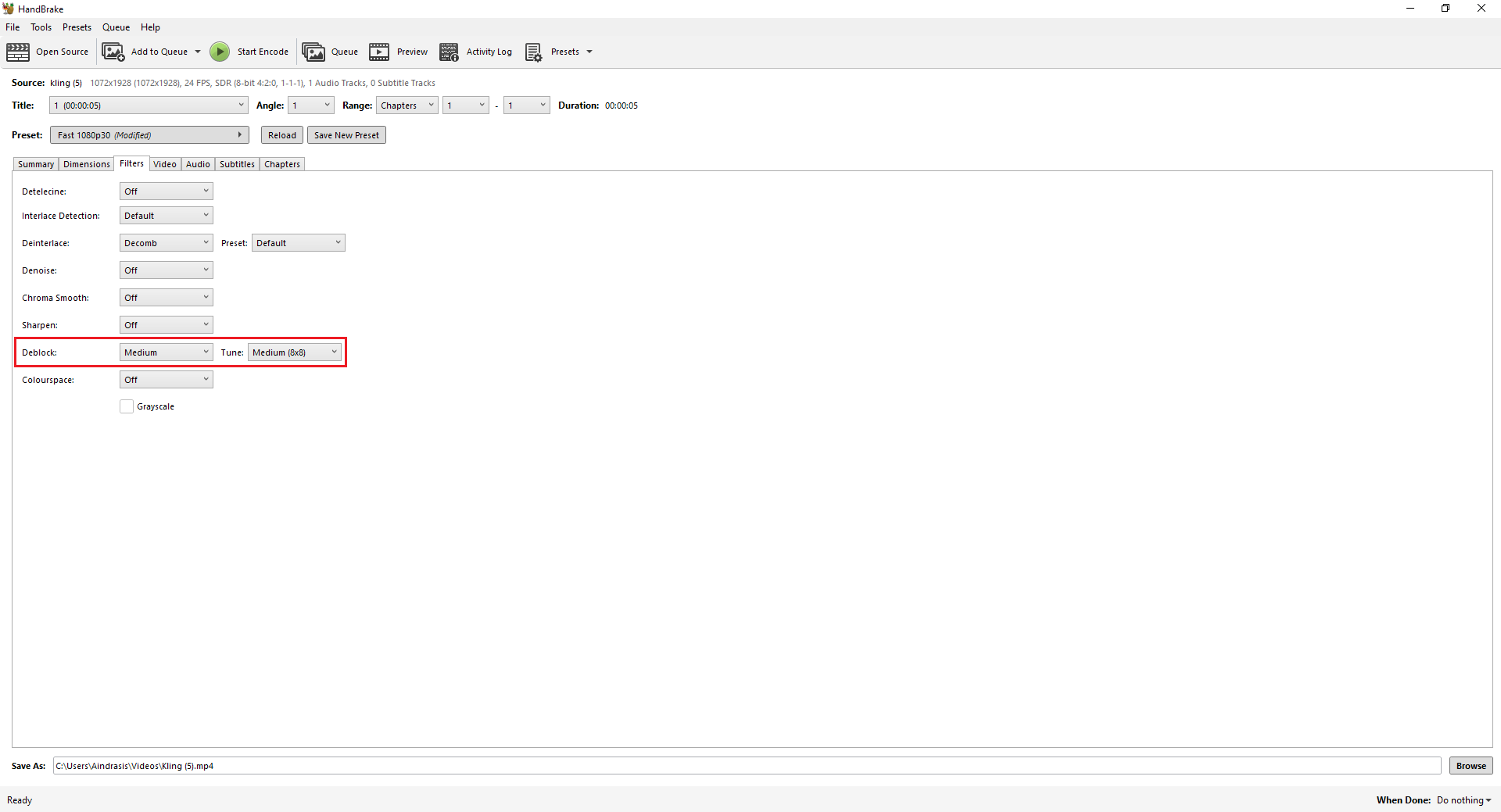Click the Browse button
Screen dimensions: 1501x812
click(x=1471, y=766)
